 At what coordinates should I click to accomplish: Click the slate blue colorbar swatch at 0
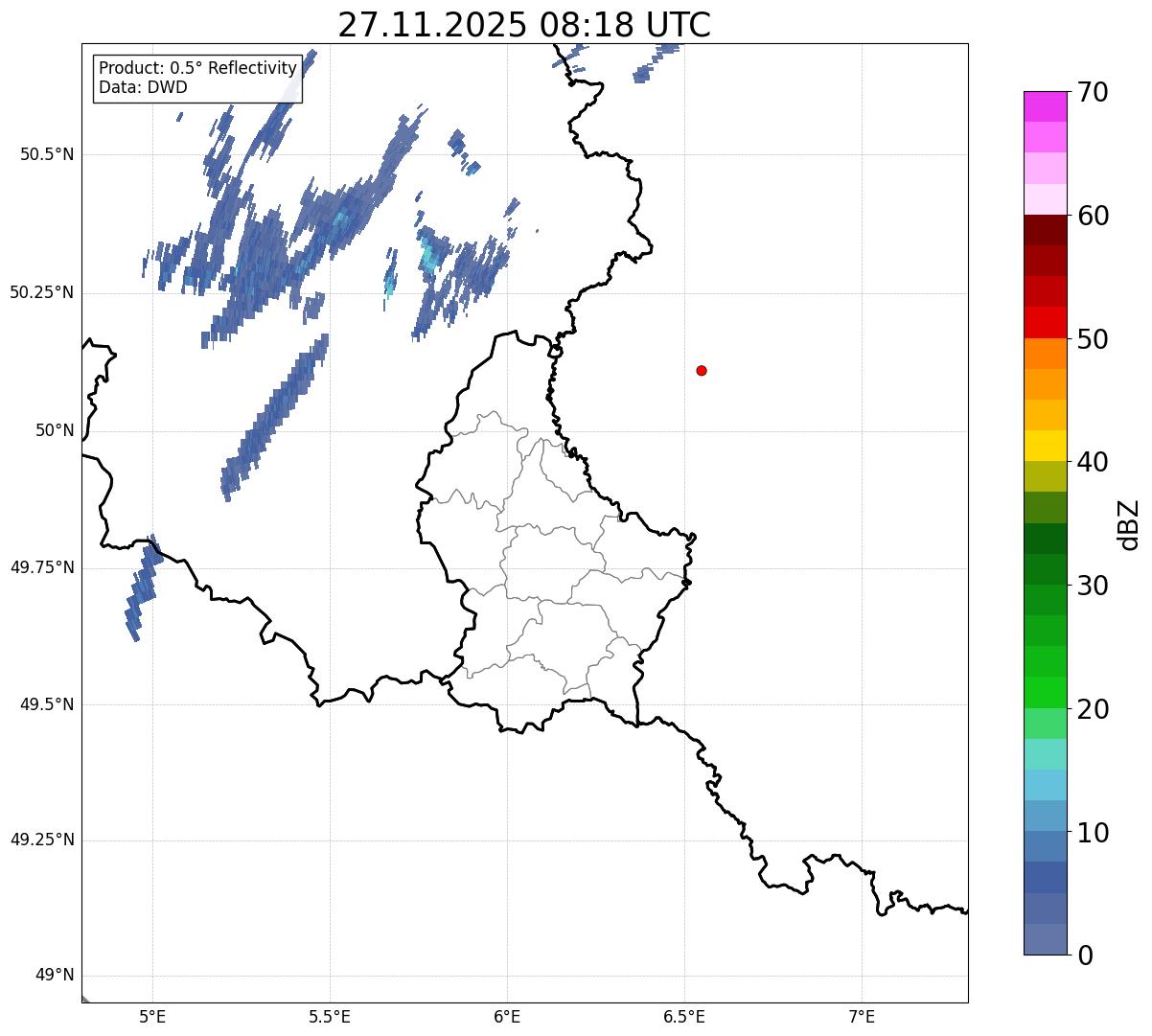point(1045,938)
